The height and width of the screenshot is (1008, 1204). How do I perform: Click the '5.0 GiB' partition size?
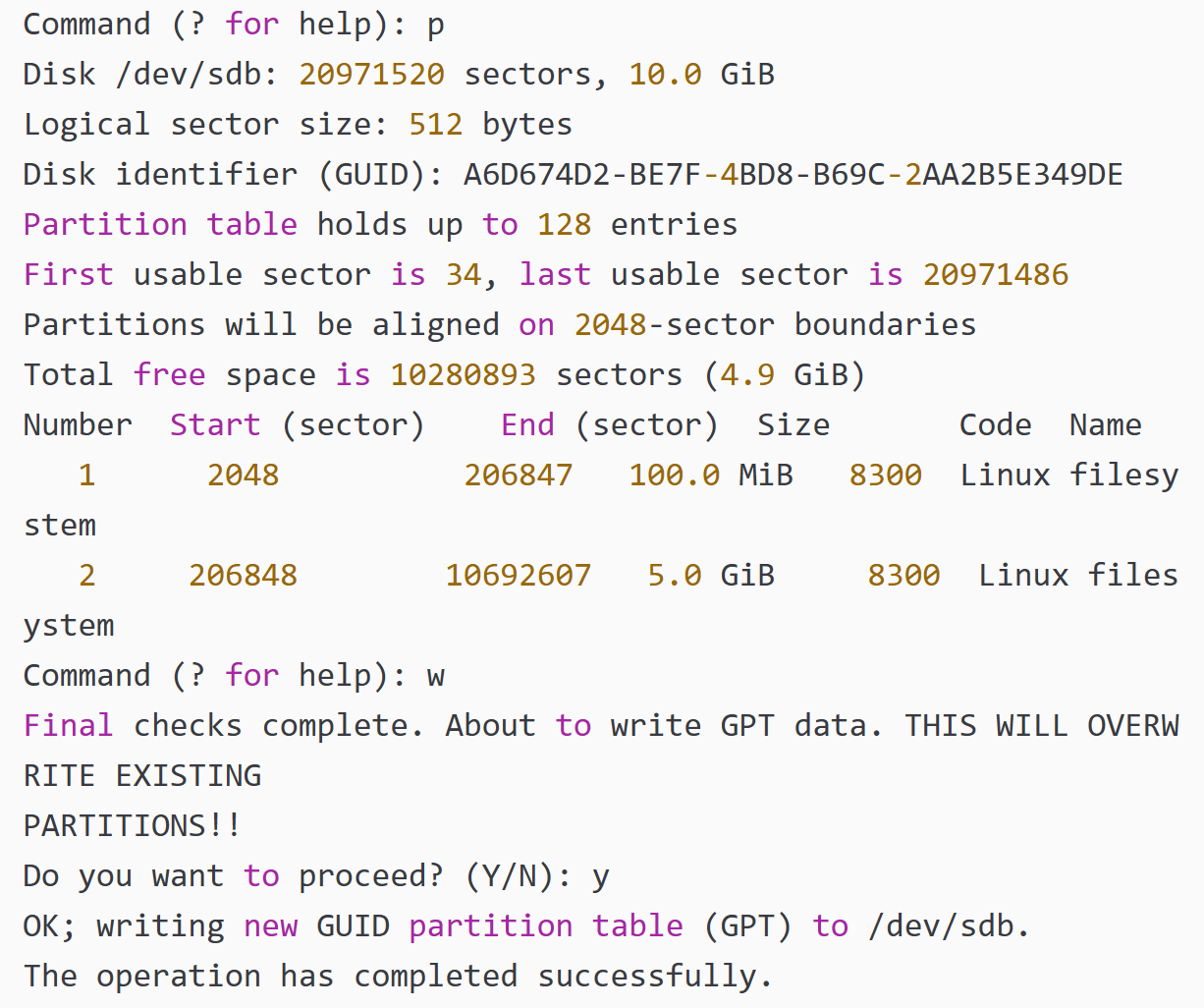click(710, 576)
